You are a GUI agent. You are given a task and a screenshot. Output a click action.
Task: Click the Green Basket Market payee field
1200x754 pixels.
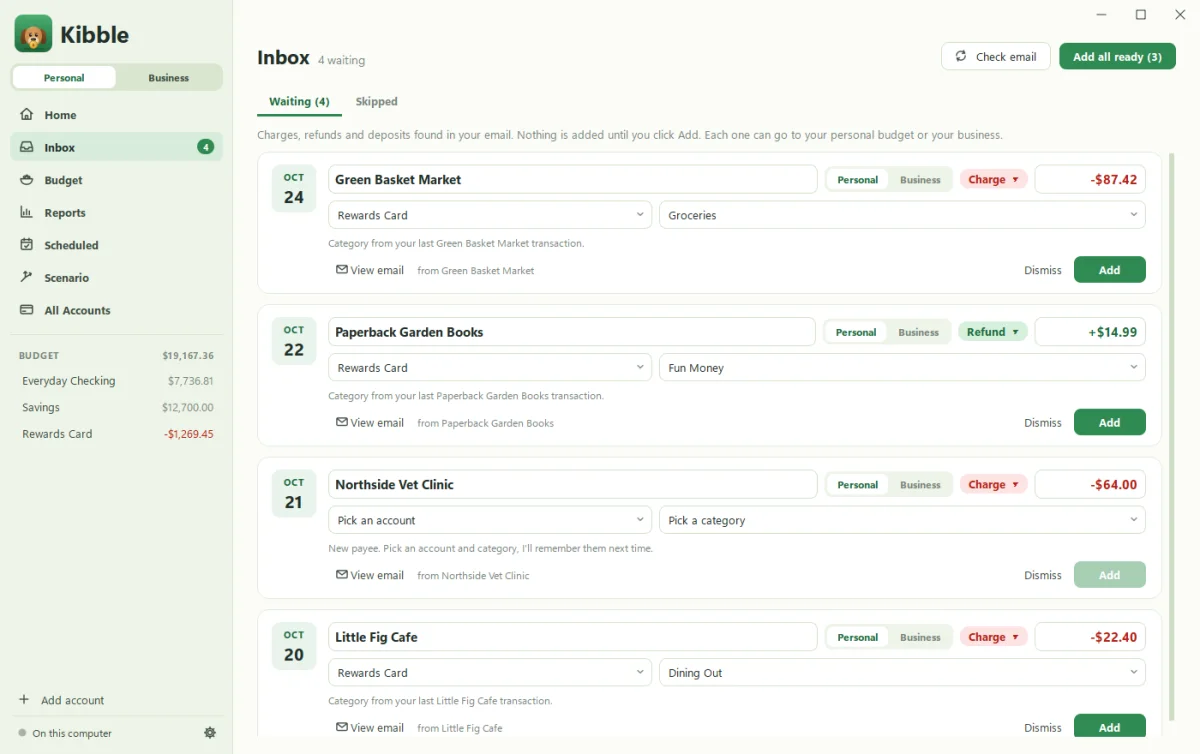572,180
